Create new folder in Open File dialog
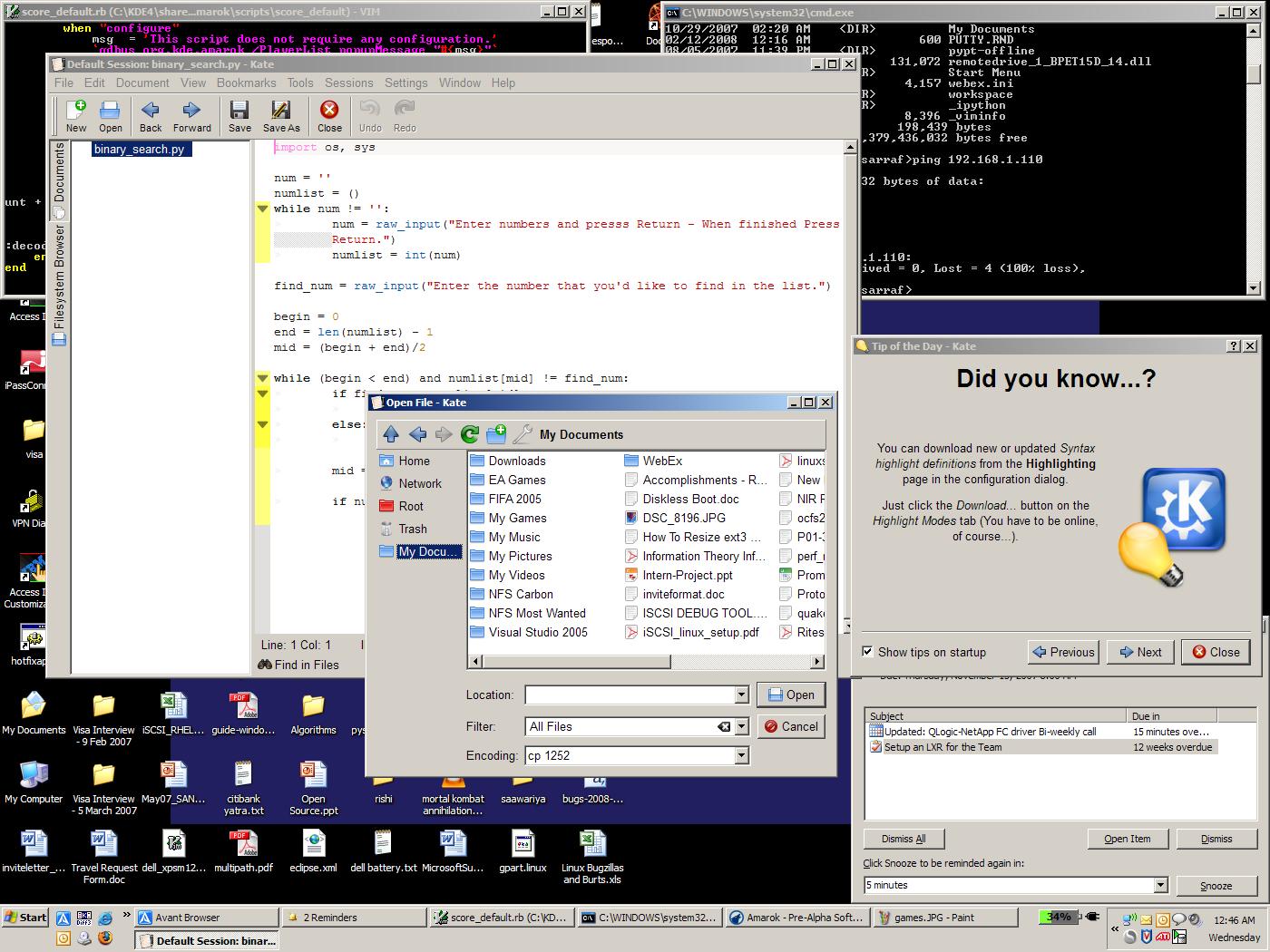The image size is (1270, 952). (x=495, y=434)
